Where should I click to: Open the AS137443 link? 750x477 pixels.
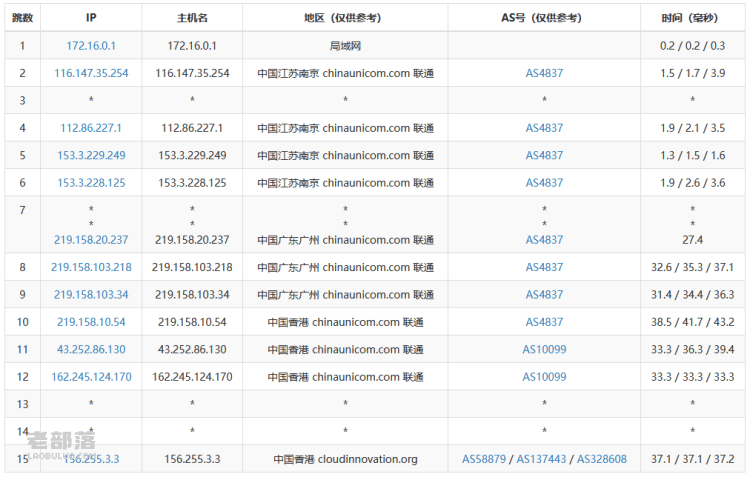[x=541, y=459]
